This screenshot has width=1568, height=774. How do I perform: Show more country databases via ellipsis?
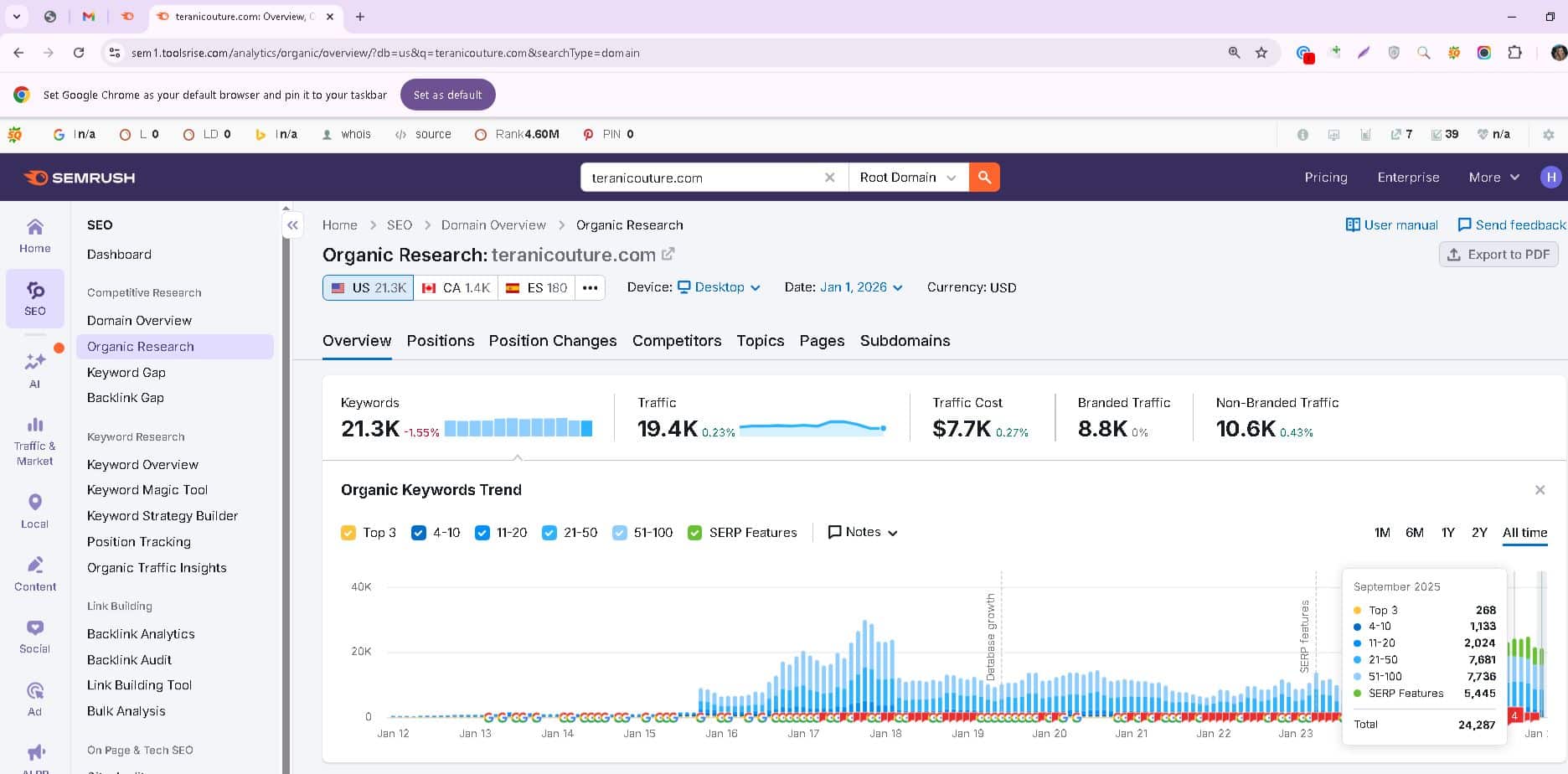591,287
